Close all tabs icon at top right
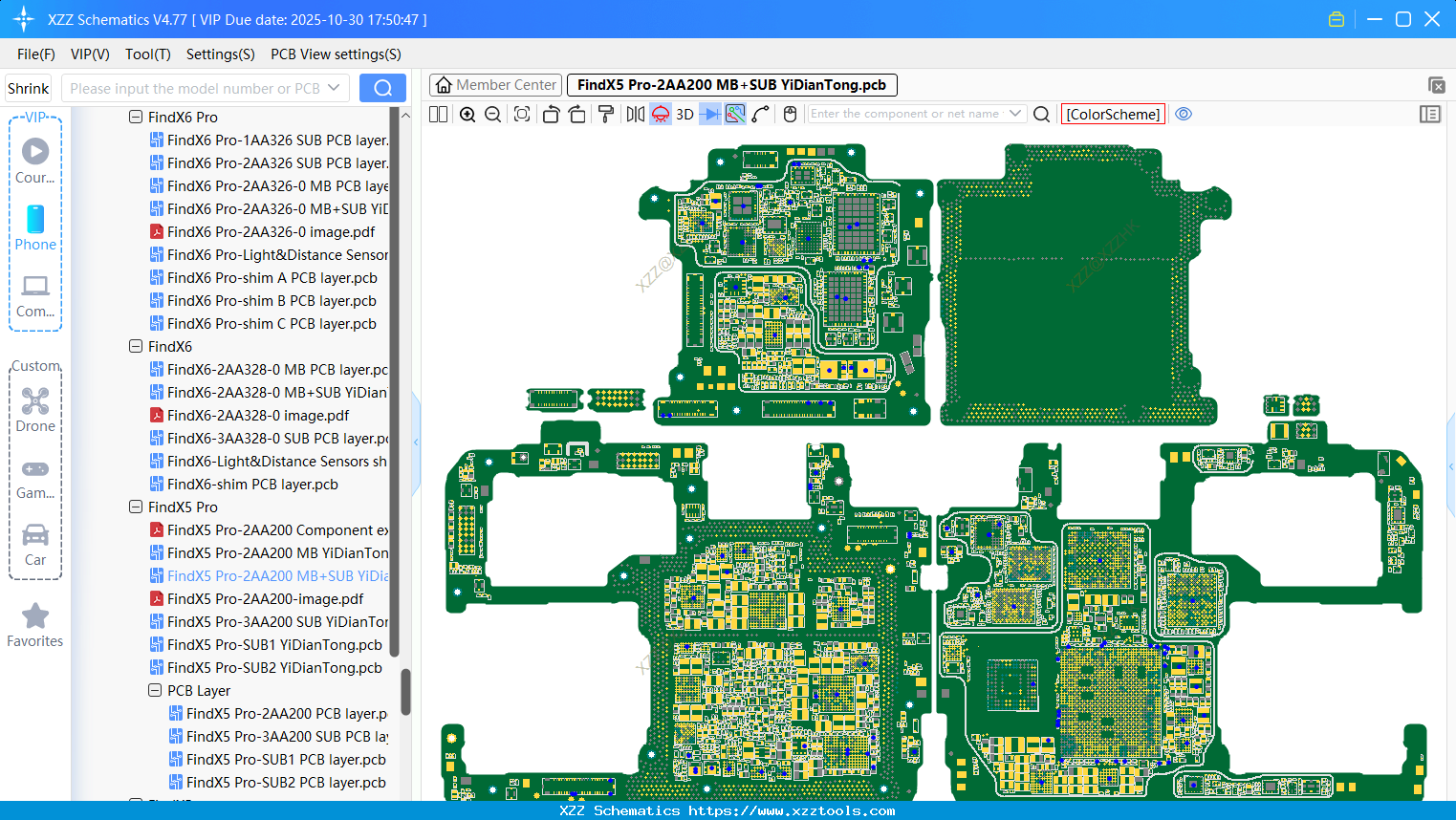The image size is (1456, 820). pos(1436,85)
